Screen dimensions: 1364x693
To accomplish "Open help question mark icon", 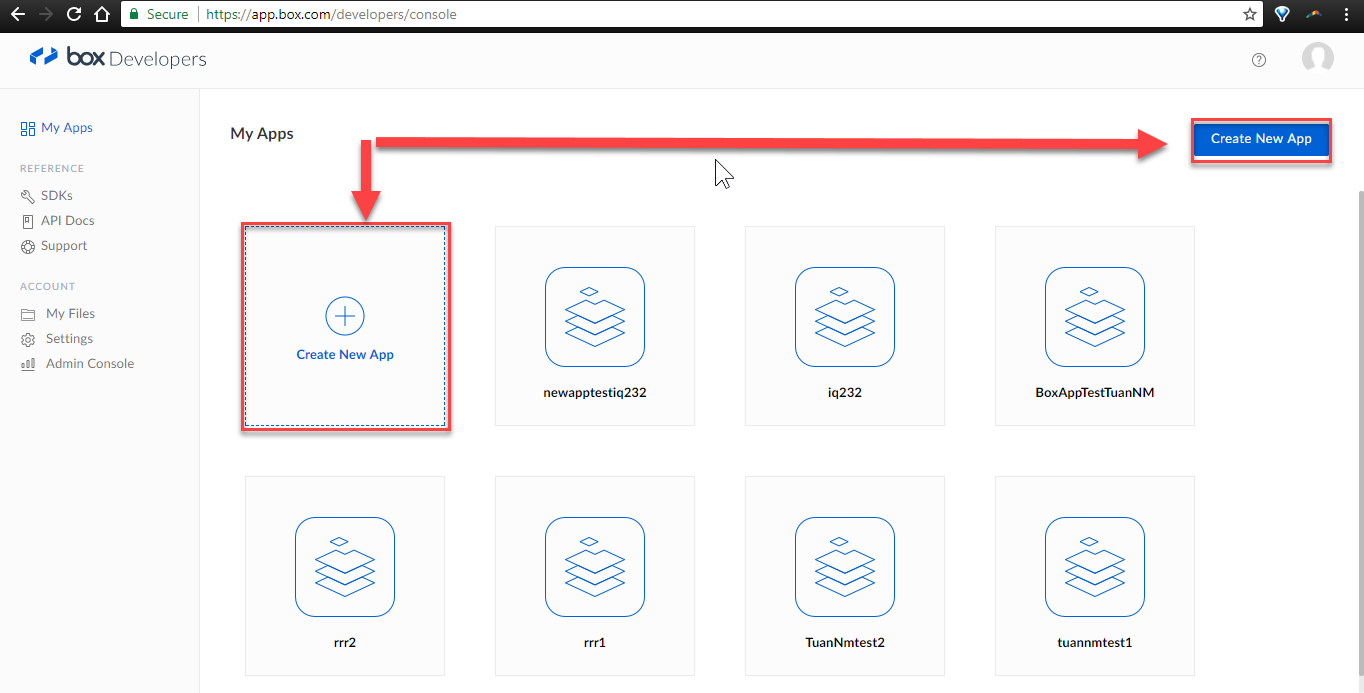I will [1259, 59].
